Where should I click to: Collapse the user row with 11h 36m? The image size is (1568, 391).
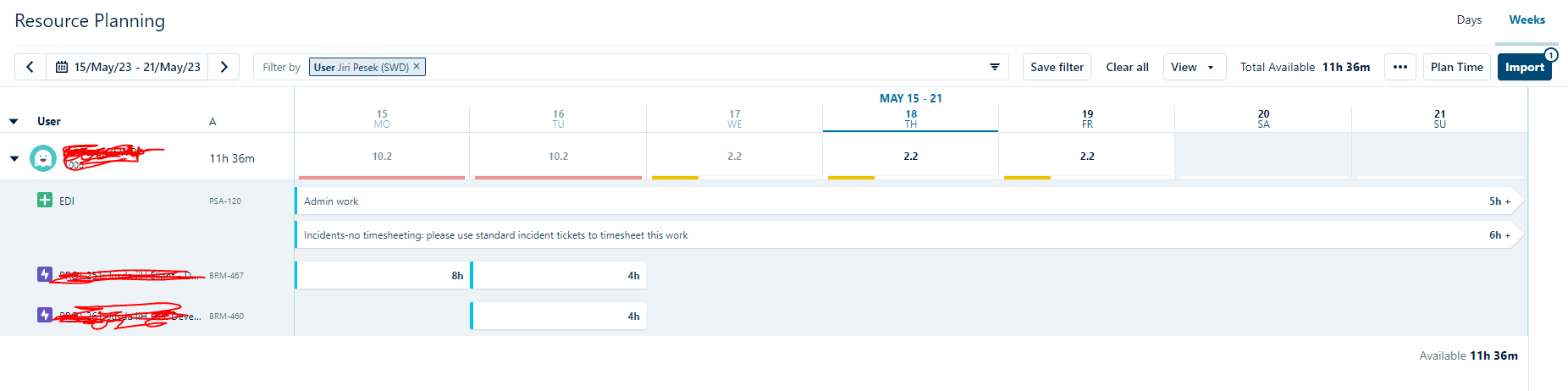(x=14, y=158)
